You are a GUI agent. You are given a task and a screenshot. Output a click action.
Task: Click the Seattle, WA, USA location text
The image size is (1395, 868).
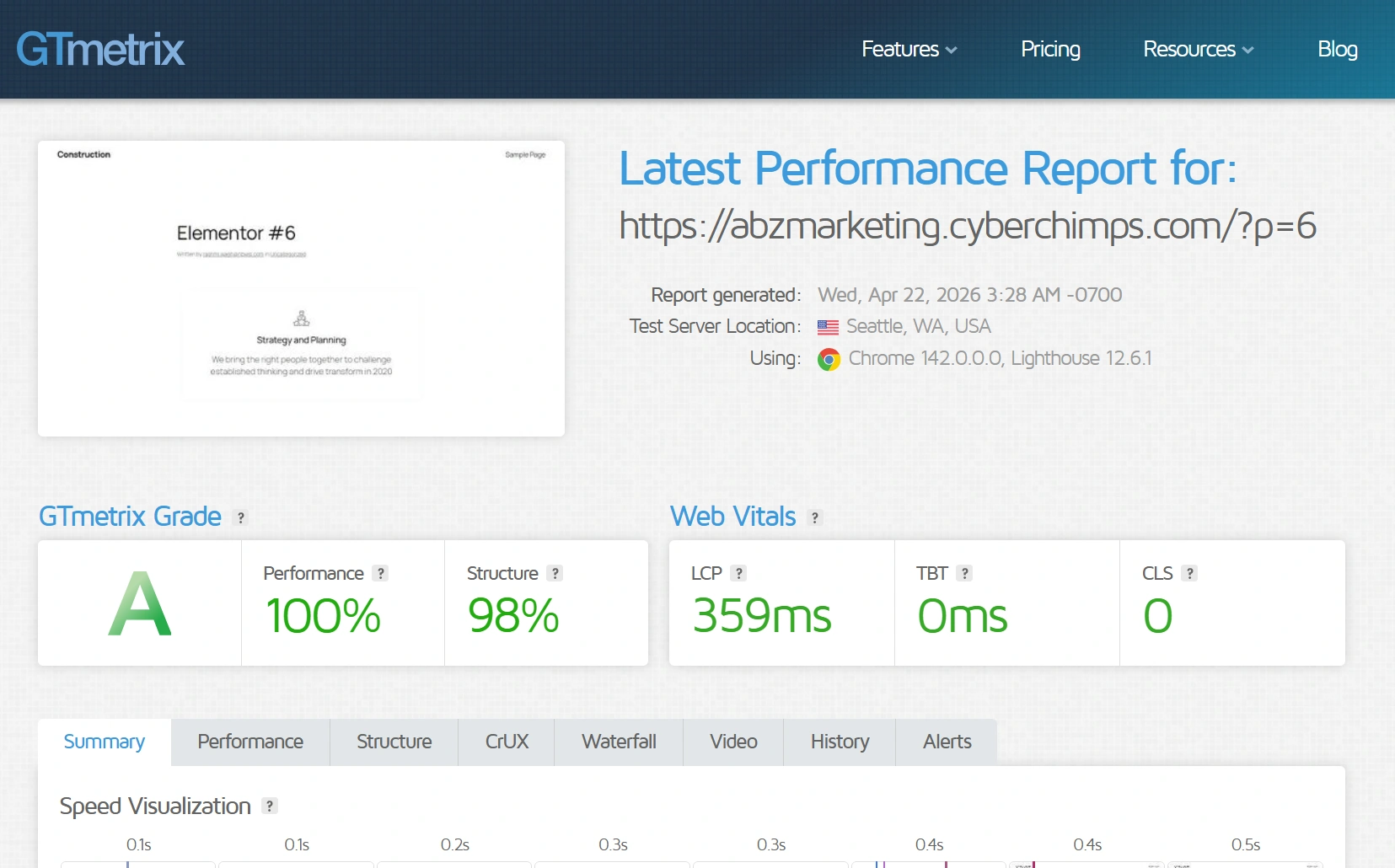(919, 326)
